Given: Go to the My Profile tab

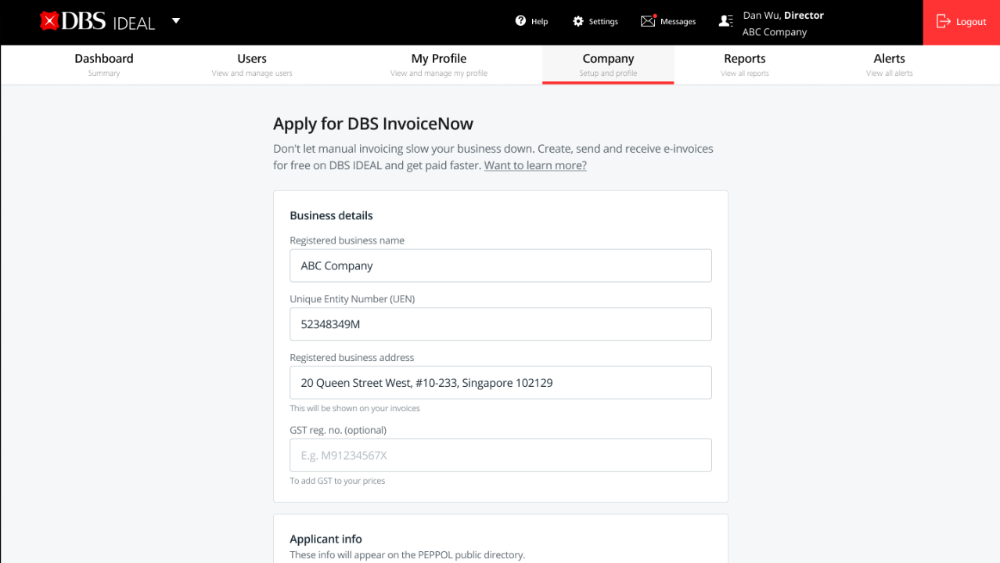Looking at the screenshot, I should (439, 64).
